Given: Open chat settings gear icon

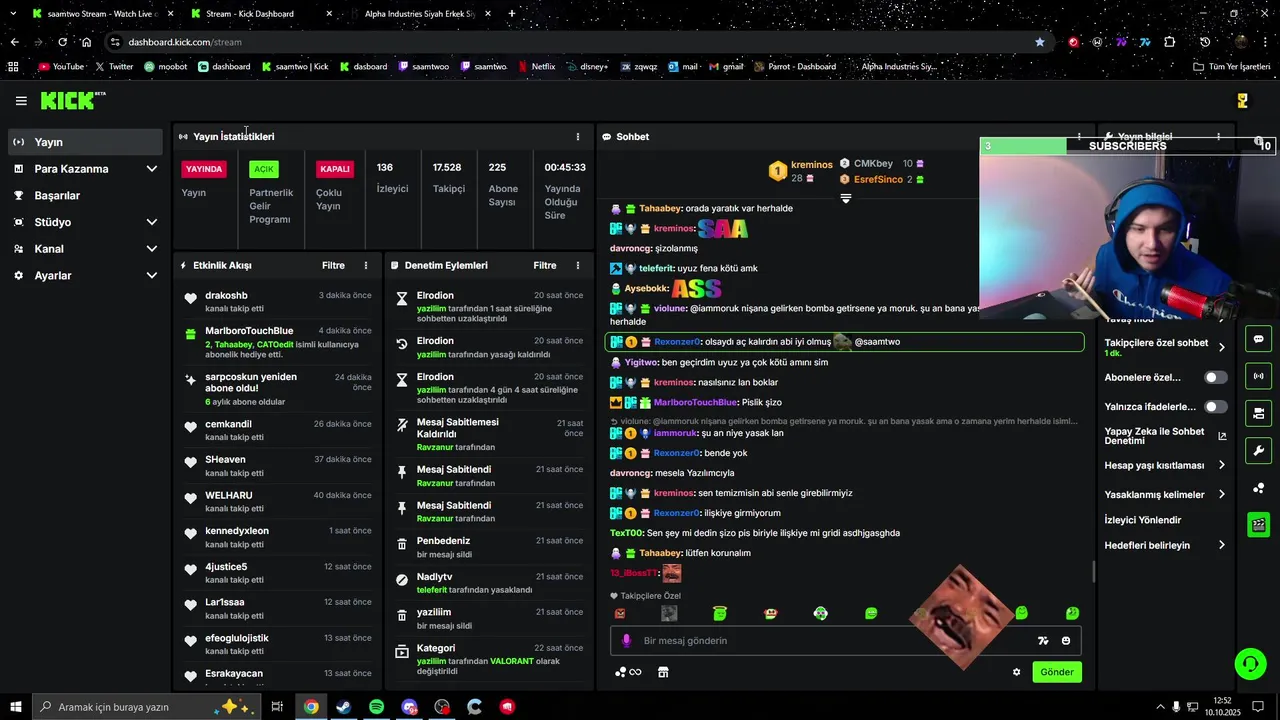Looking at the screenshot, I should [x=1017, y=672].
